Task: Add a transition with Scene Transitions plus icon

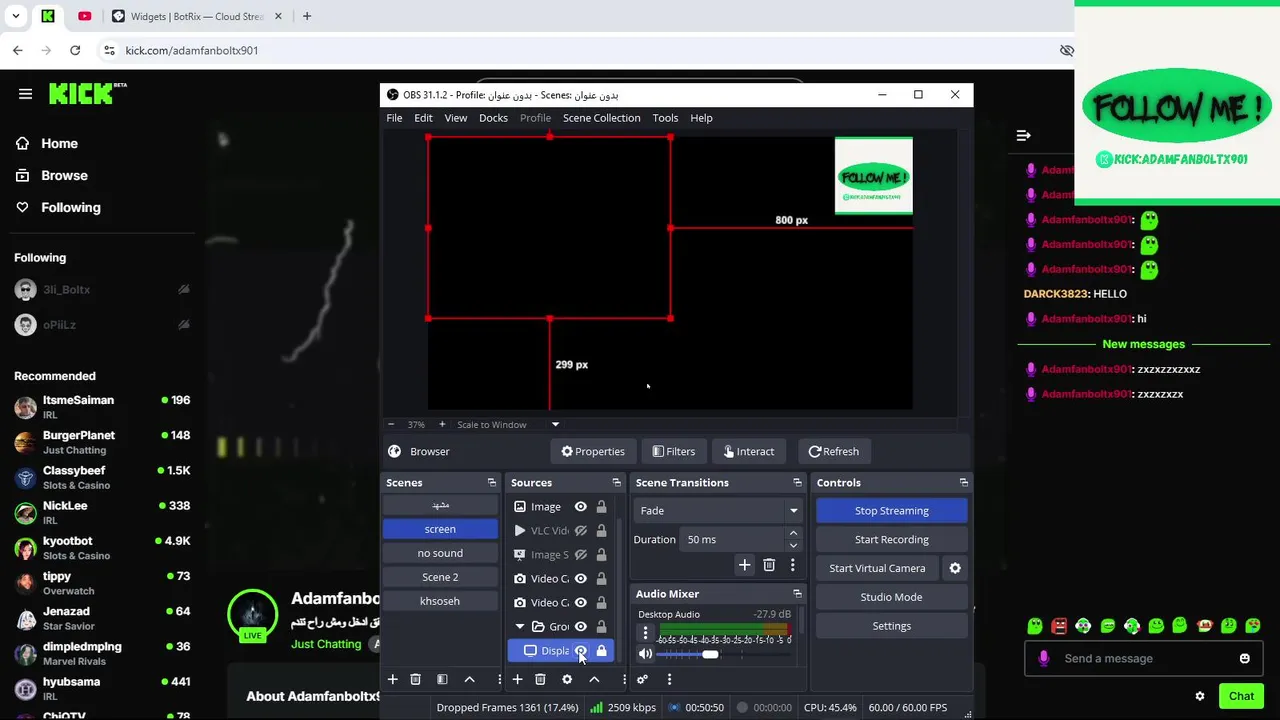Action: click(744, 565)
